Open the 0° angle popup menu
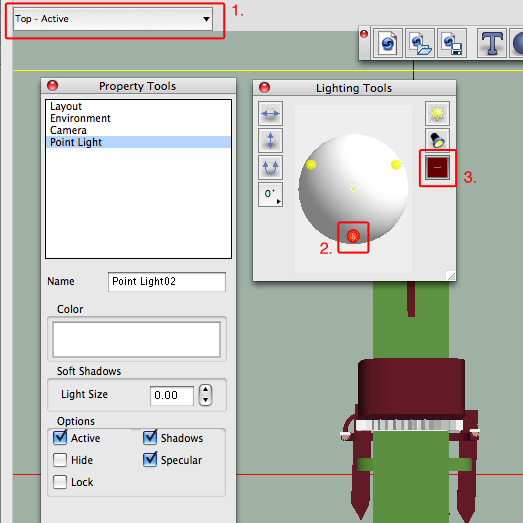This screenshot has height=523, width=523. tap(270, 194)
